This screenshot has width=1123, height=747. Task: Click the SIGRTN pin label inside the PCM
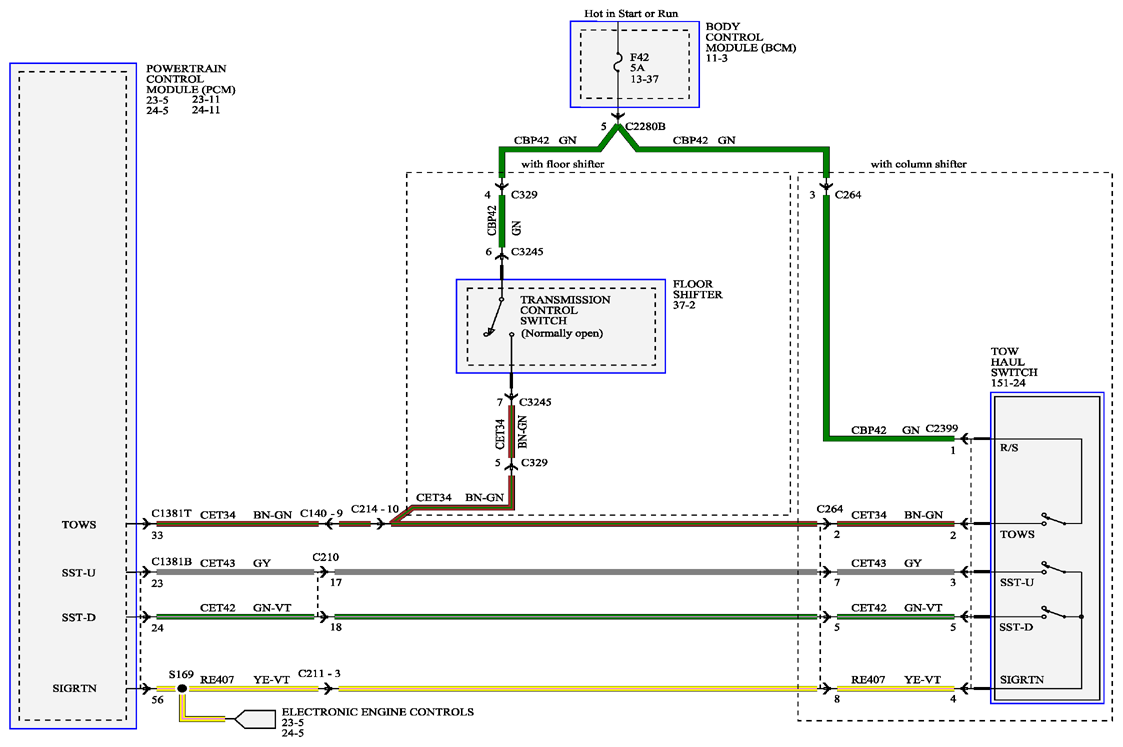[x=74, y=688]
